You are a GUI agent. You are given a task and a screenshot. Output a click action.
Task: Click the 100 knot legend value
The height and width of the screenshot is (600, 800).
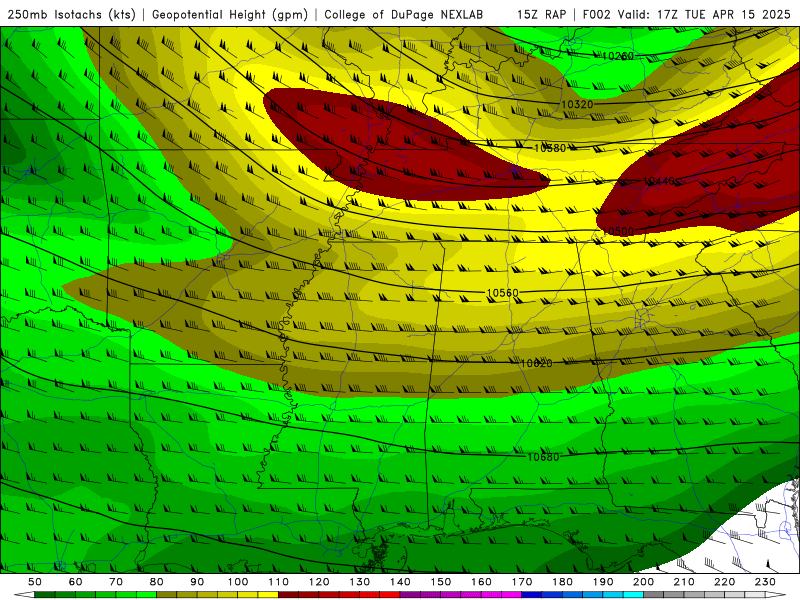[x=238, y=582]
